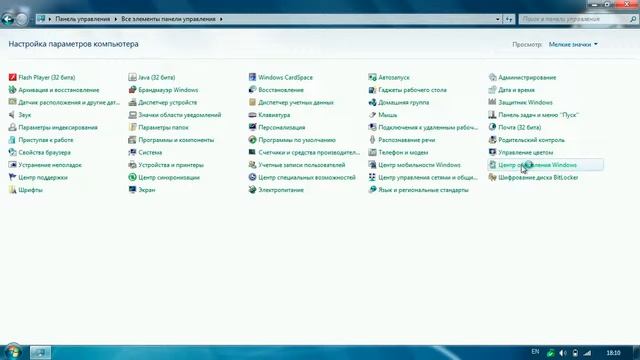The image size is (640, 360).
Task: Open Центр поддержки link
Action: click(43, 178)
